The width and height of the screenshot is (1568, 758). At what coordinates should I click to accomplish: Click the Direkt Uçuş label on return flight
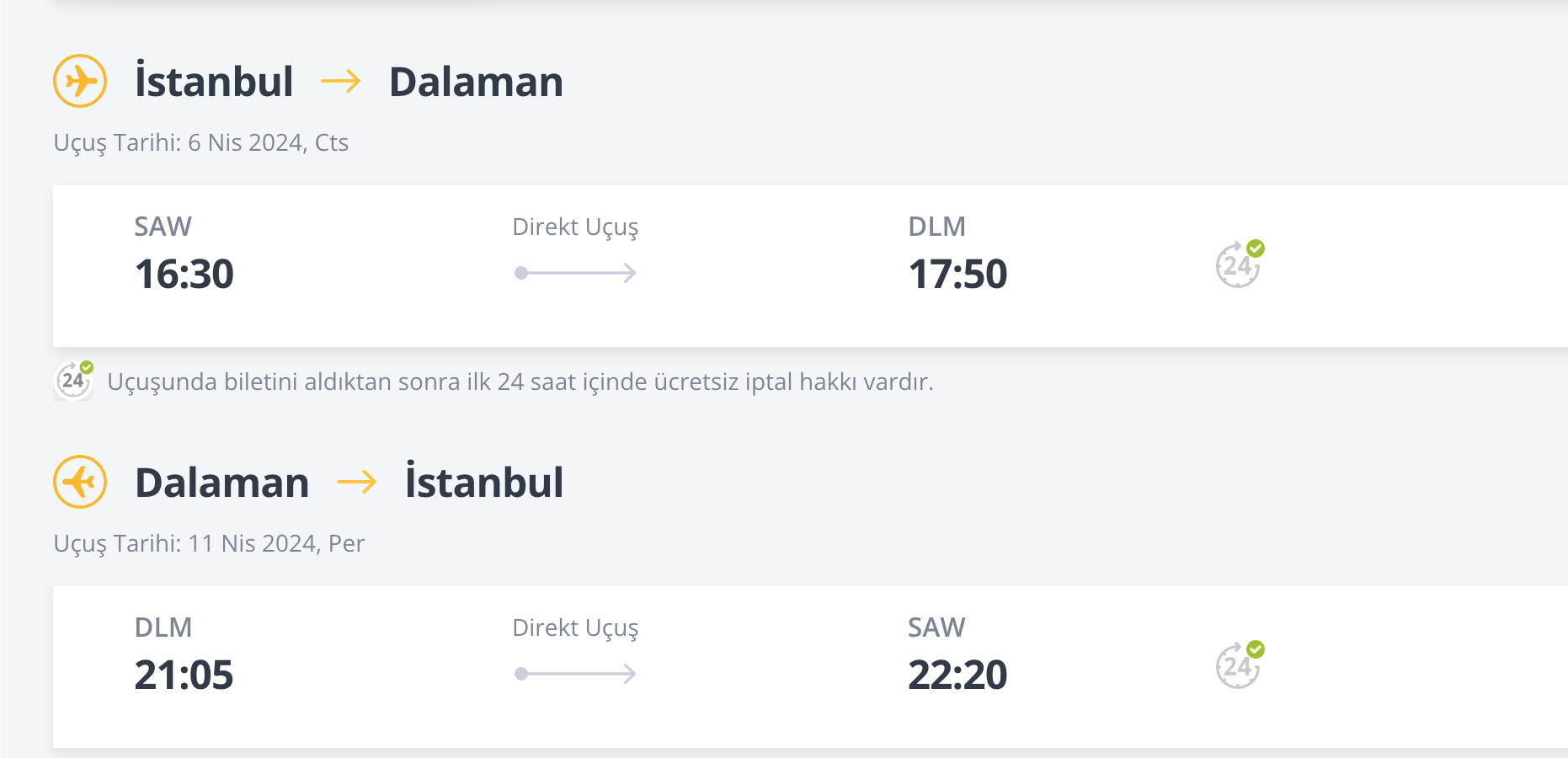point(575,628)
